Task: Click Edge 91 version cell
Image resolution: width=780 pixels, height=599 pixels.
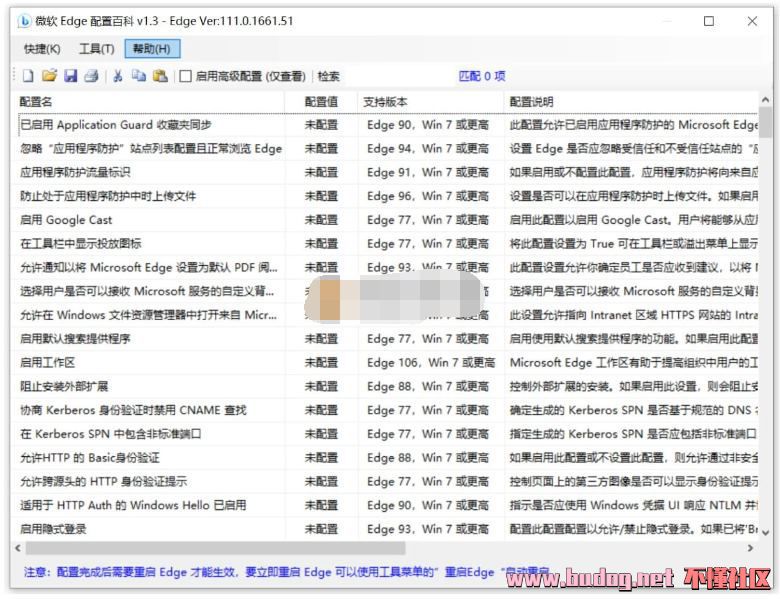Action: [428, 173]
